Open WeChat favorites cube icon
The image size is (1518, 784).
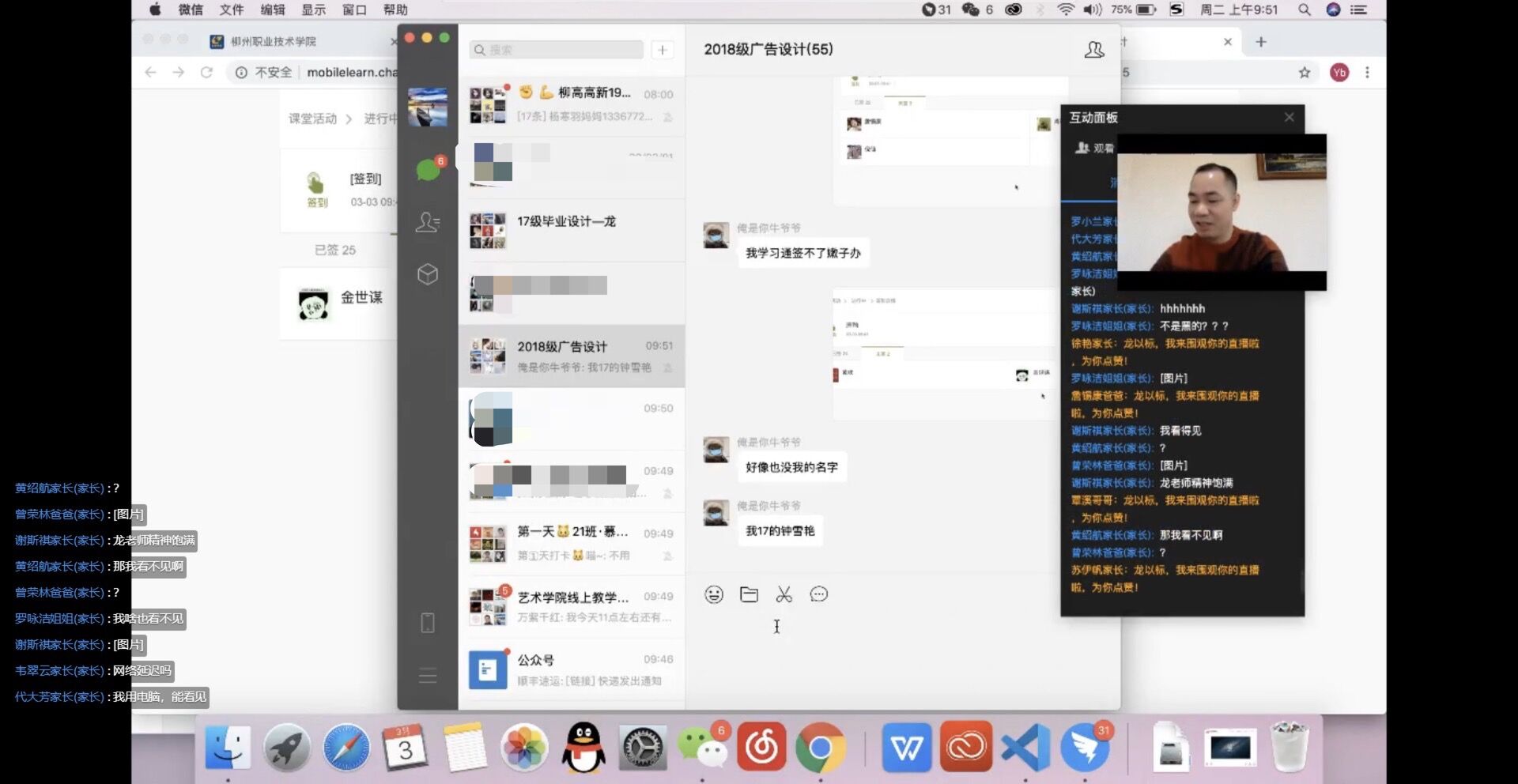[x=427, y=274]
